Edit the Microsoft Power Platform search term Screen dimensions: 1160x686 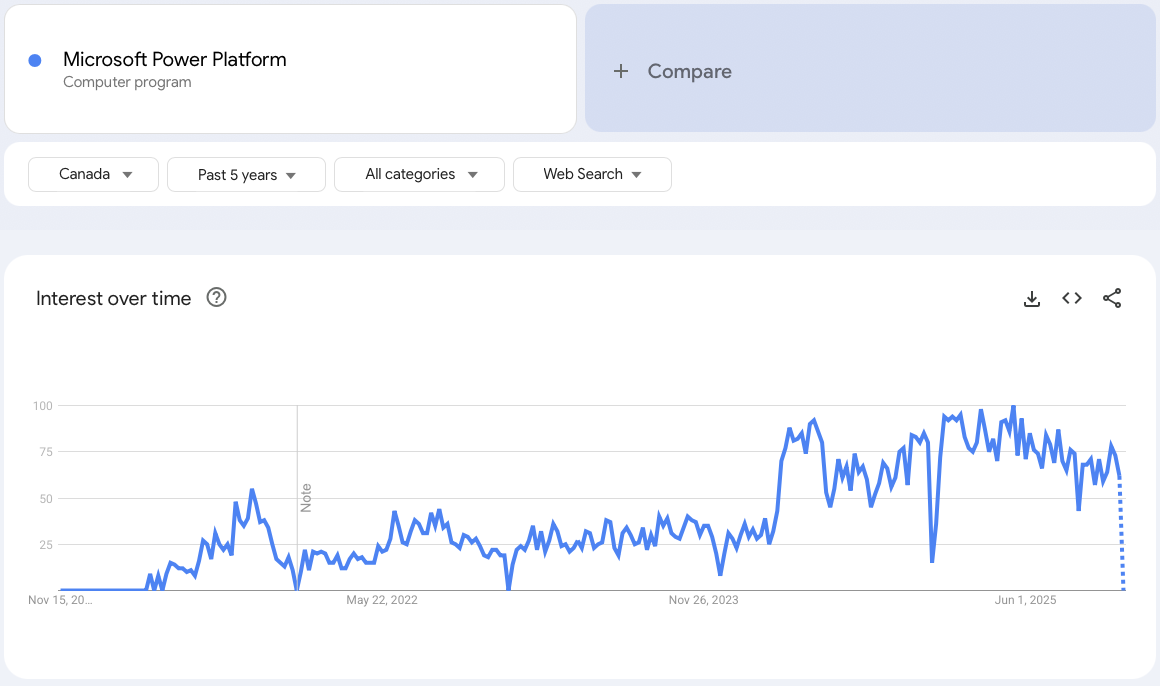coord(175,59)
